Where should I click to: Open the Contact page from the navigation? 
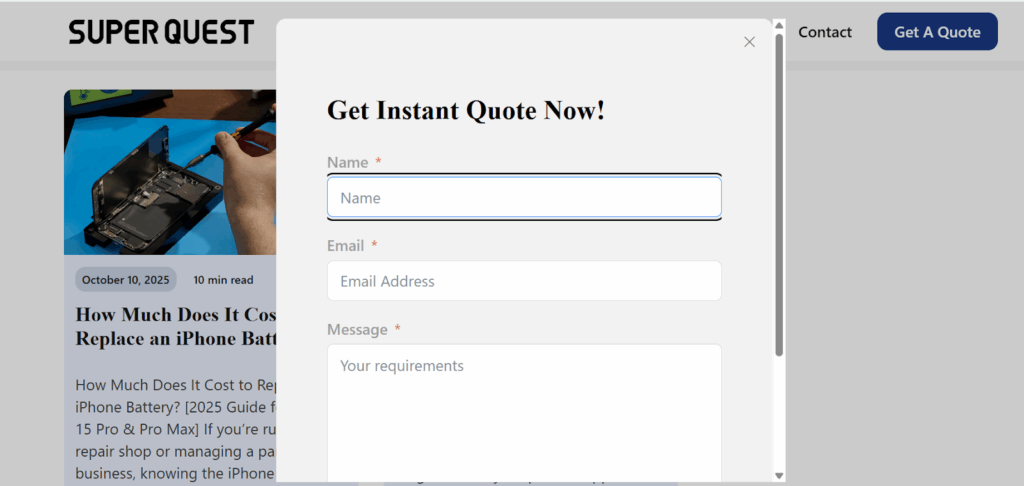824,32
